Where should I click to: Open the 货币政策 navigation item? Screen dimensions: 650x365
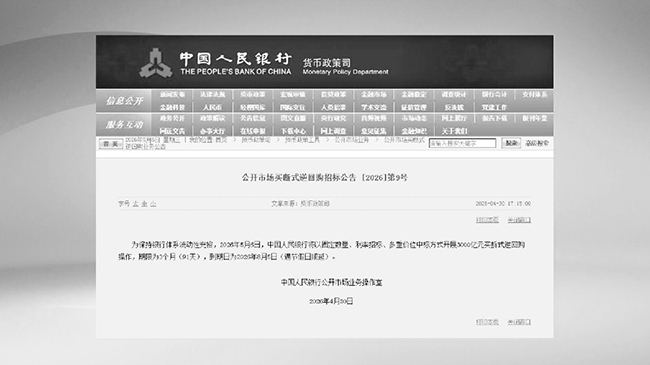point(252,95)
